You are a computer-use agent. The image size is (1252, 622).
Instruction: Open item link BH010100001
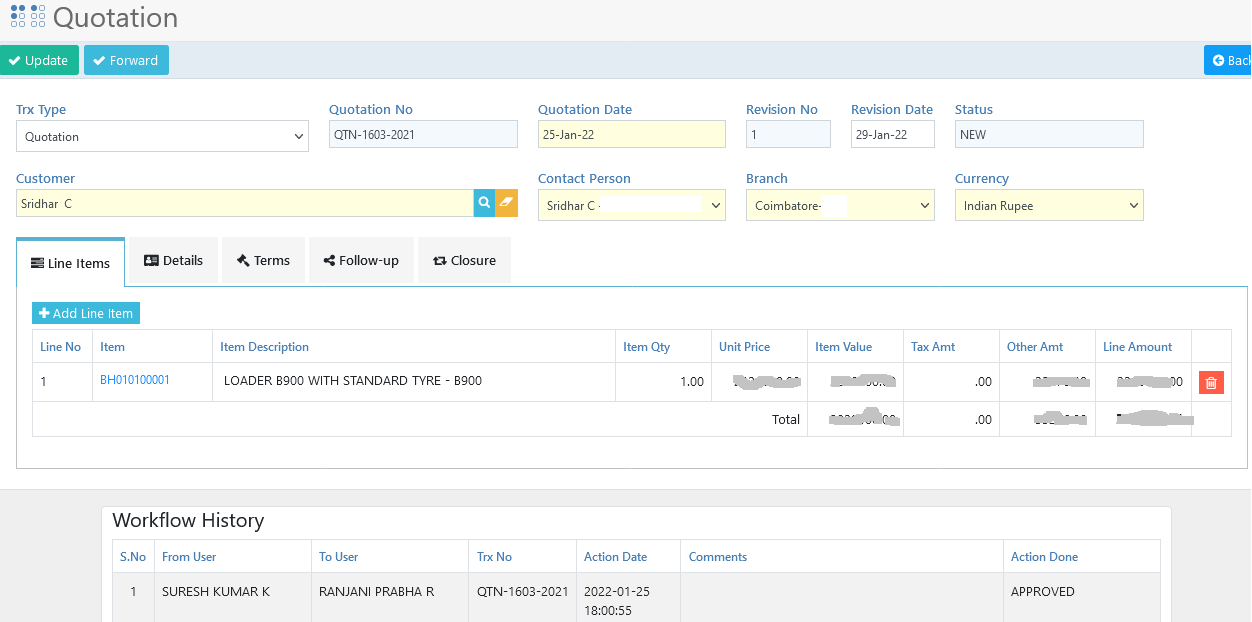tap(134, 381)
